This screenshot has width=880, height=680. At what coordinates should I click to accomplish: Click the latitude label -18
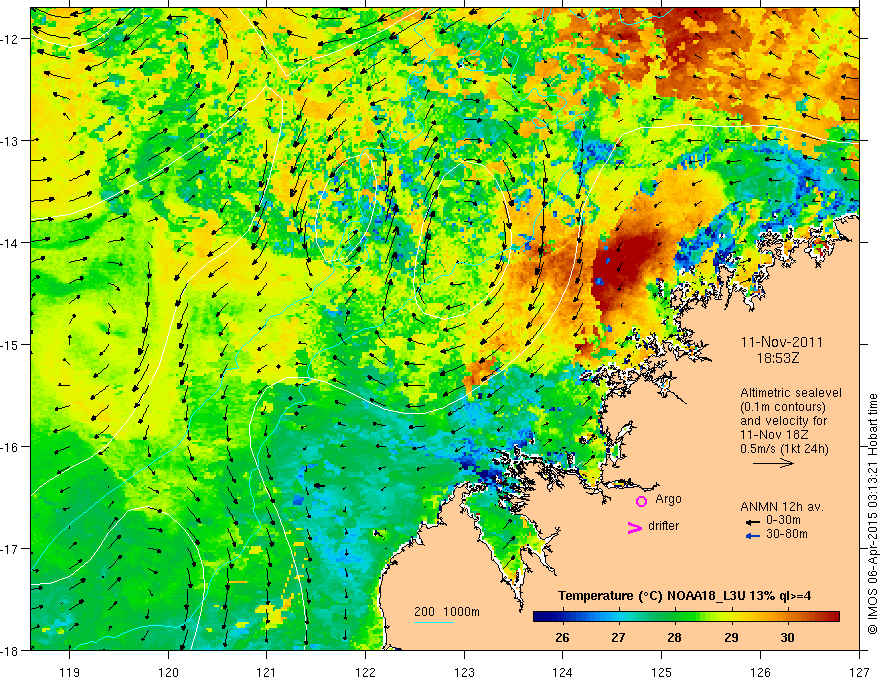pos(10,651)
